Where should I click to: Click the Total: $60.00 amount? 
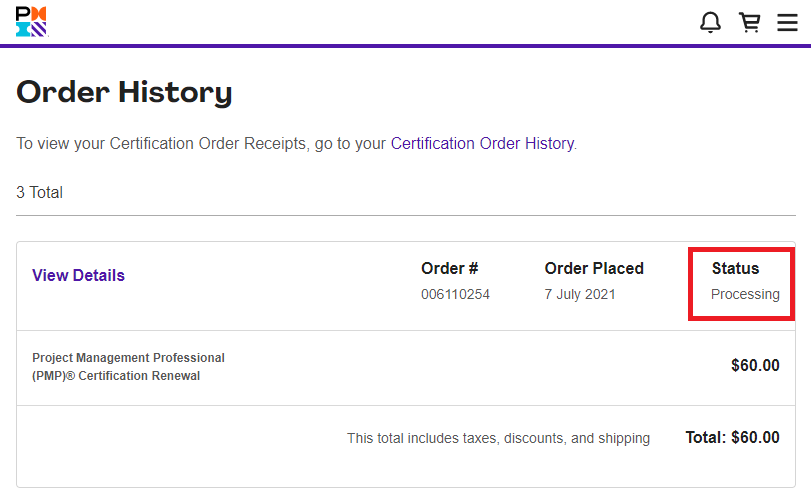(x=732, y=437)
